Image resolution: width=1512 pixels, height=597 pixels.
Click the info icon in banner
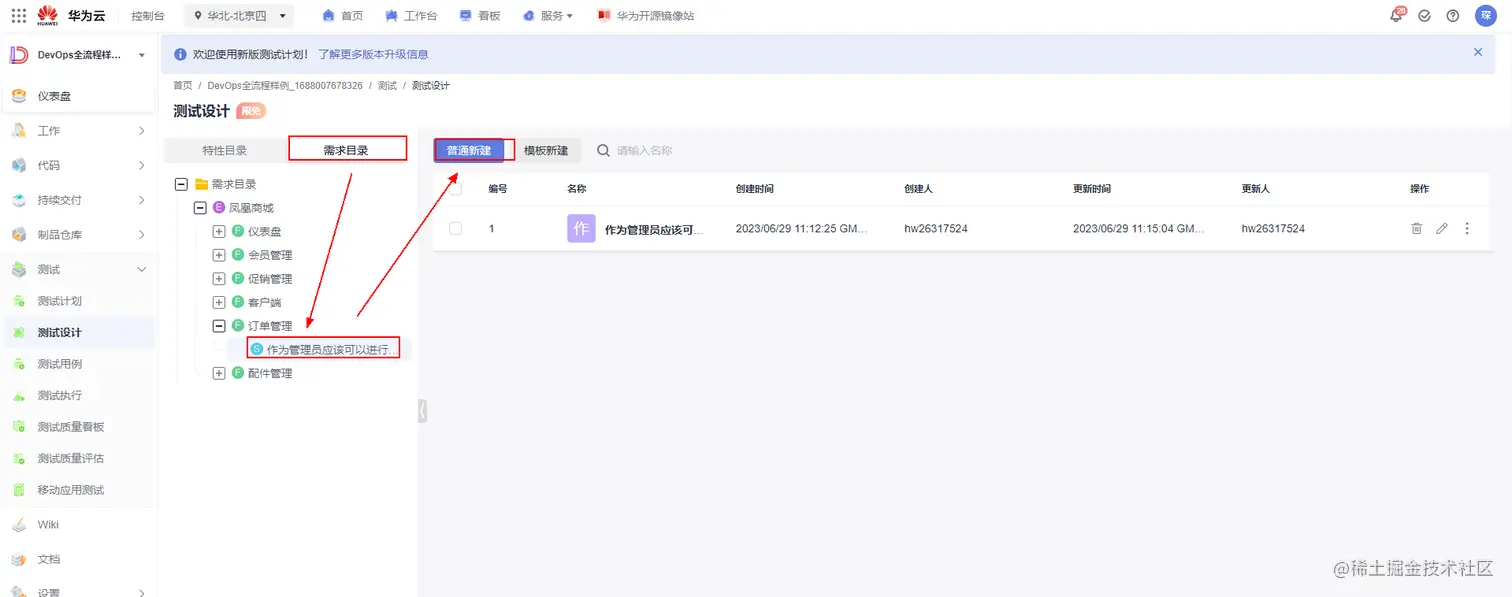(180, 54)
